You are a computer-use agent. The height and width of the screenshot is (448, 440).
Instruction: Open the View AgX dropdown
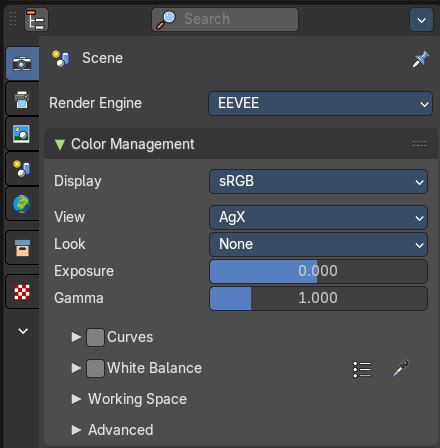coord(318,217)
